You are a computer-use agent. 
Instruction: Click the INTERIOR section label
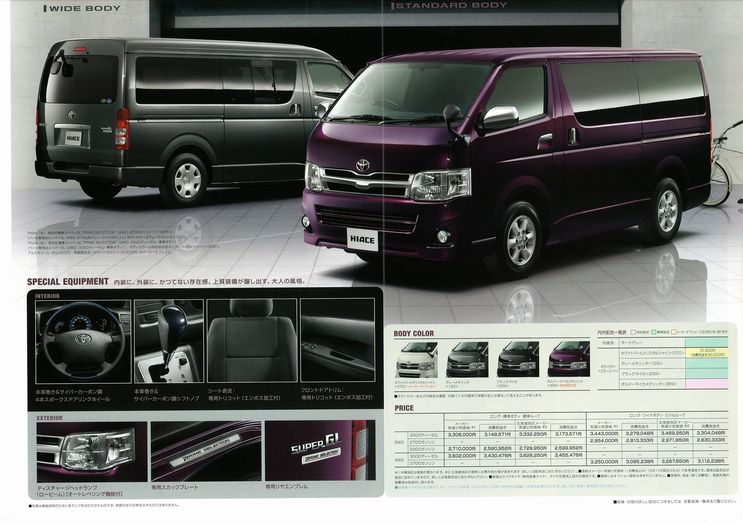[x=47, y=296]
